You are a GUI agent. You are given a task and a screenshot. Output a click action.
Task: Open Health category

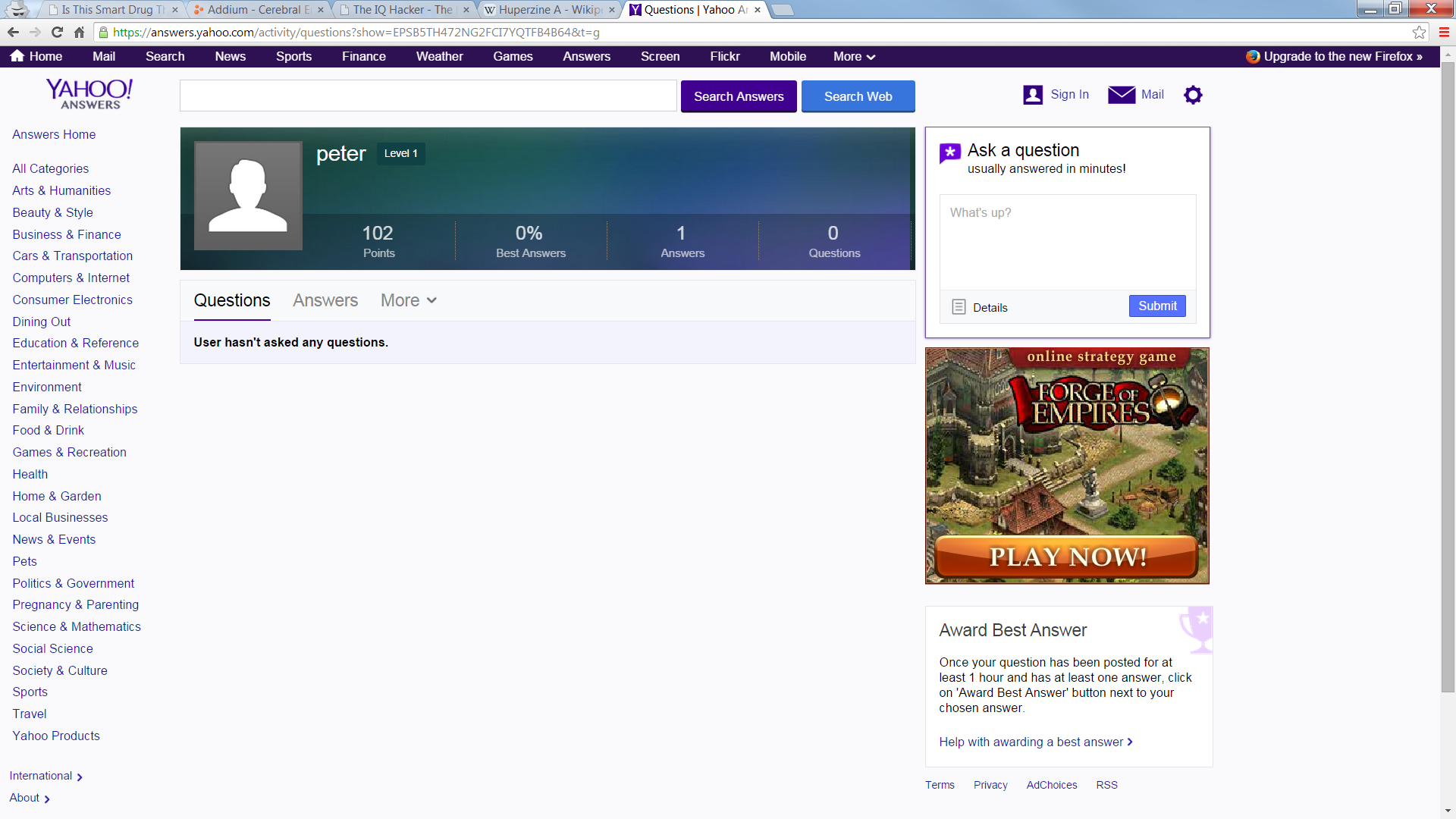30,474
